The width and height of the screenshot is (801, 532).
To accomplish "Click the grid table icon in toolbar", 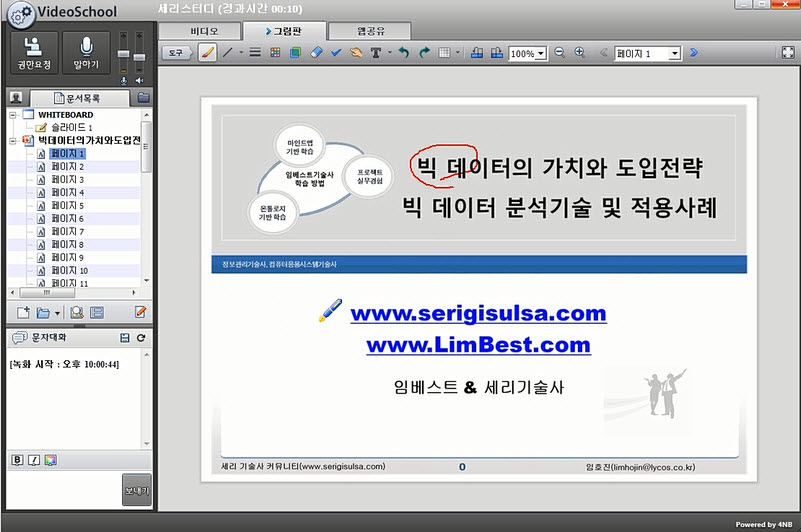I will [444, 53].
